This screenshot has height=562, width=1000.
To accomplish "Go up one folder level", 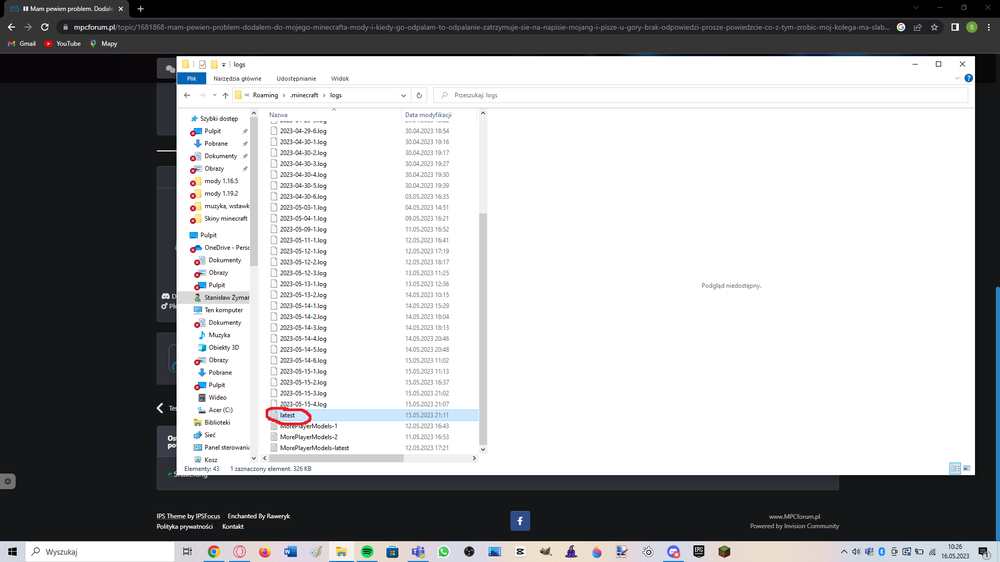I will point(225,95).
